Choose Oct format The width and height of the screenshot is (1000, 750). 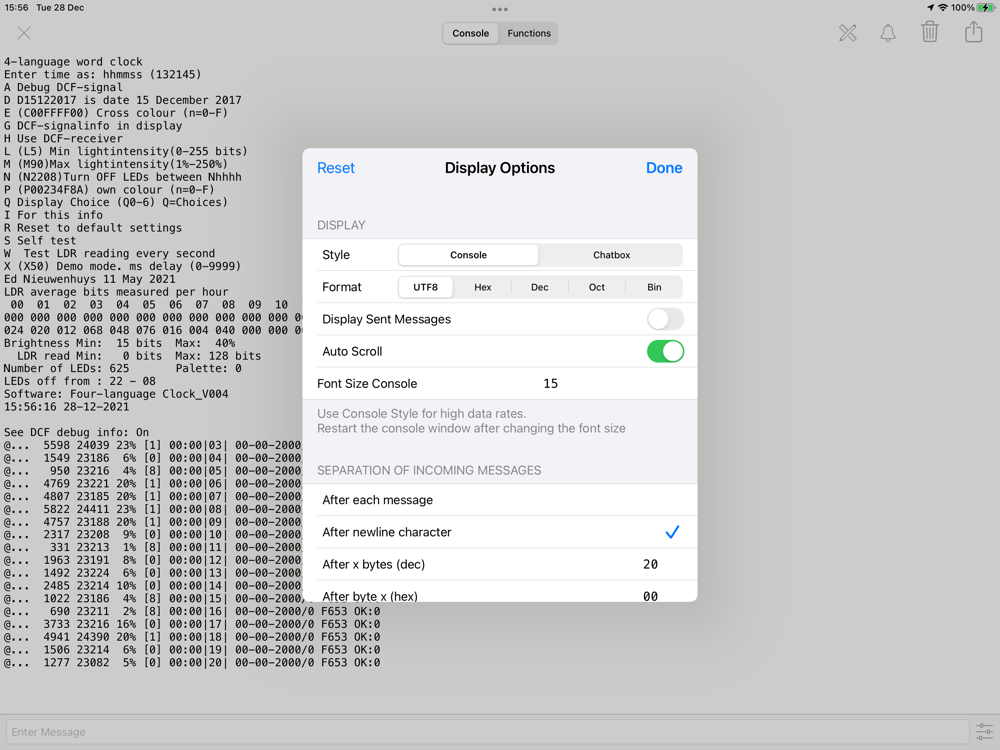point(597,287)
